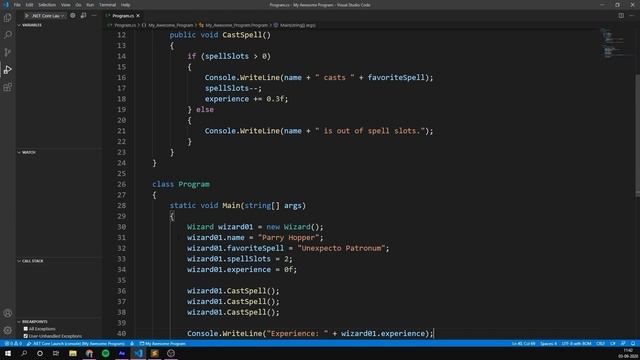
Task: Open the Extensions view
Action: (x=8, y=87)
